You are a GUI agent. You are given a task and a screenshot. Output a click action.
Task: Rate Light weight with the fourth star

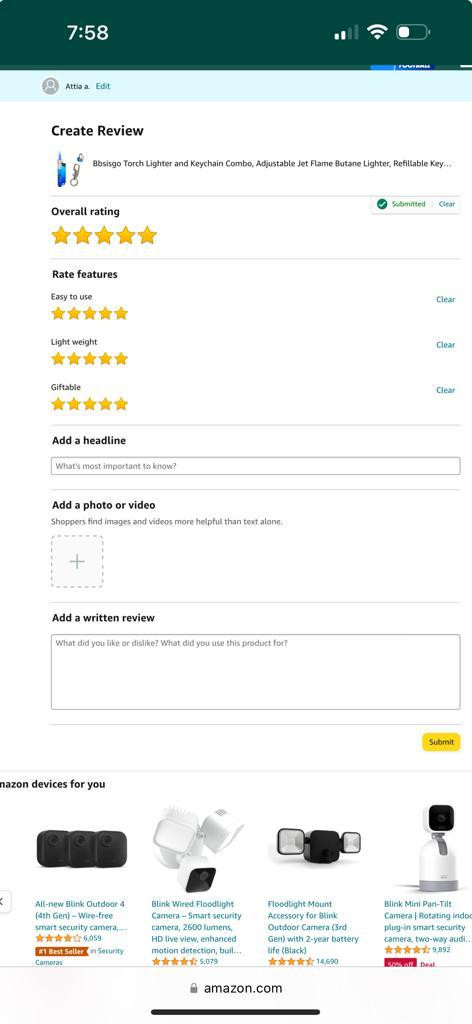105,359
